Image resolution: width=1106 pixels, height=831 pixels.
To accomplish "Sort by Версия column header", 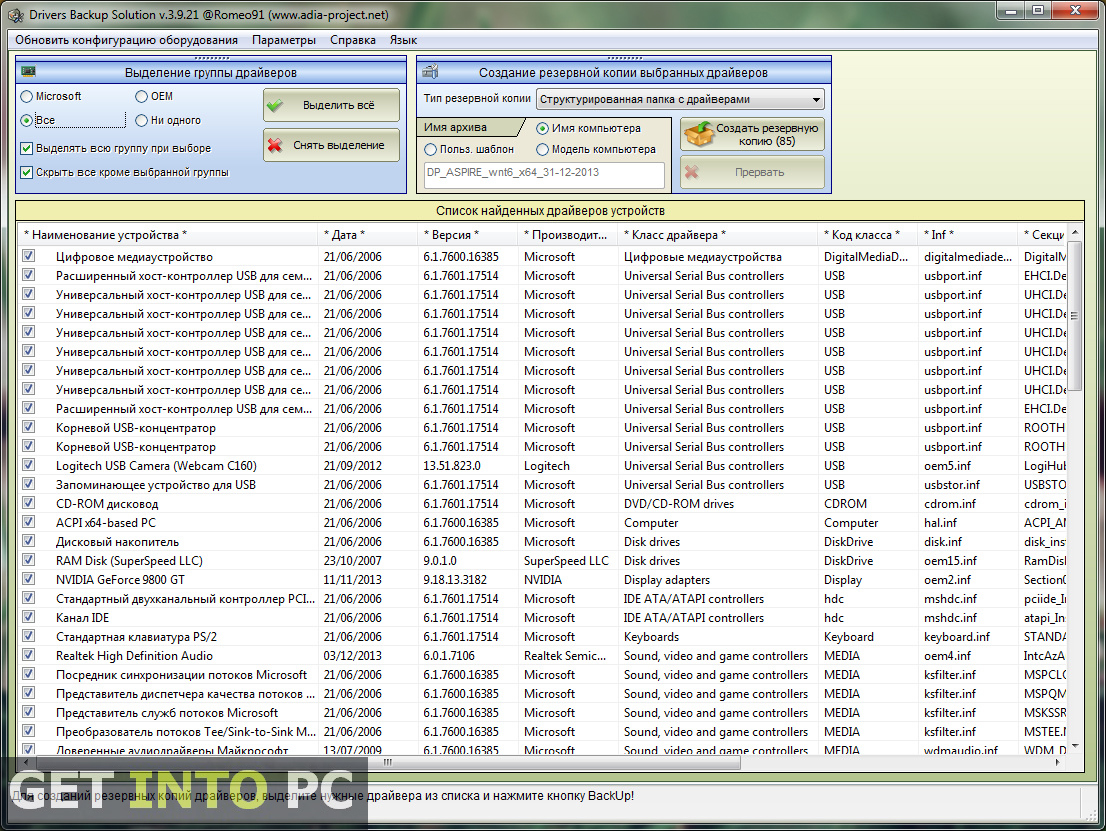I will (x=468, y=235).
